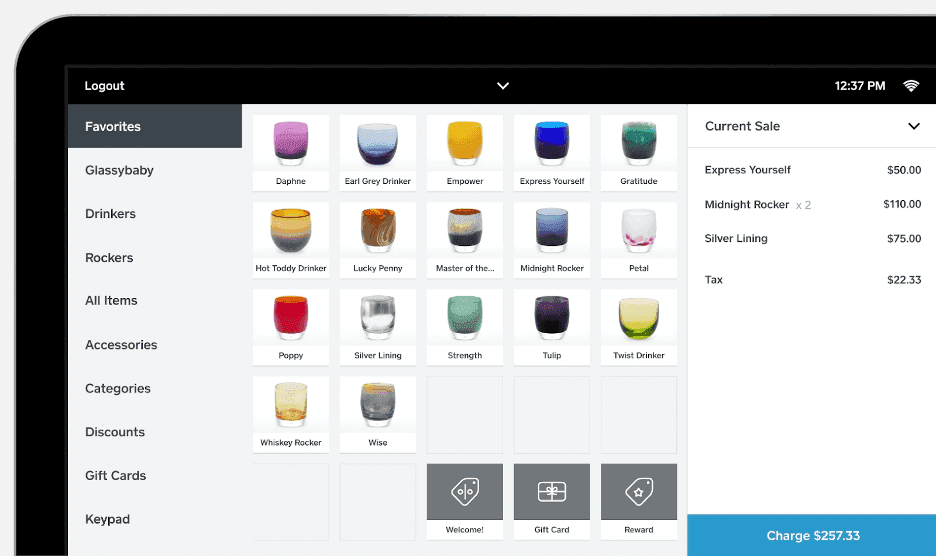Apply the Welcome! discount tag tile

[x=465, y=502]
